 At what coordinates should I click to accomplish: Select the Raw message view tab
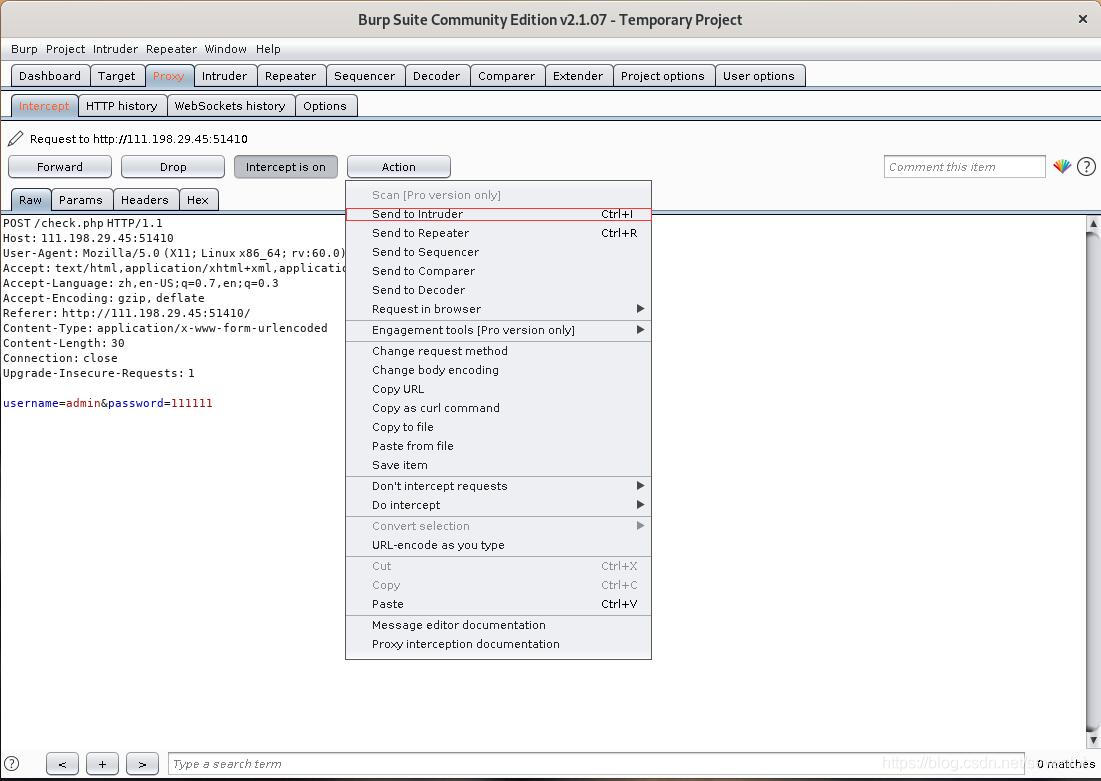pos(30,200)
